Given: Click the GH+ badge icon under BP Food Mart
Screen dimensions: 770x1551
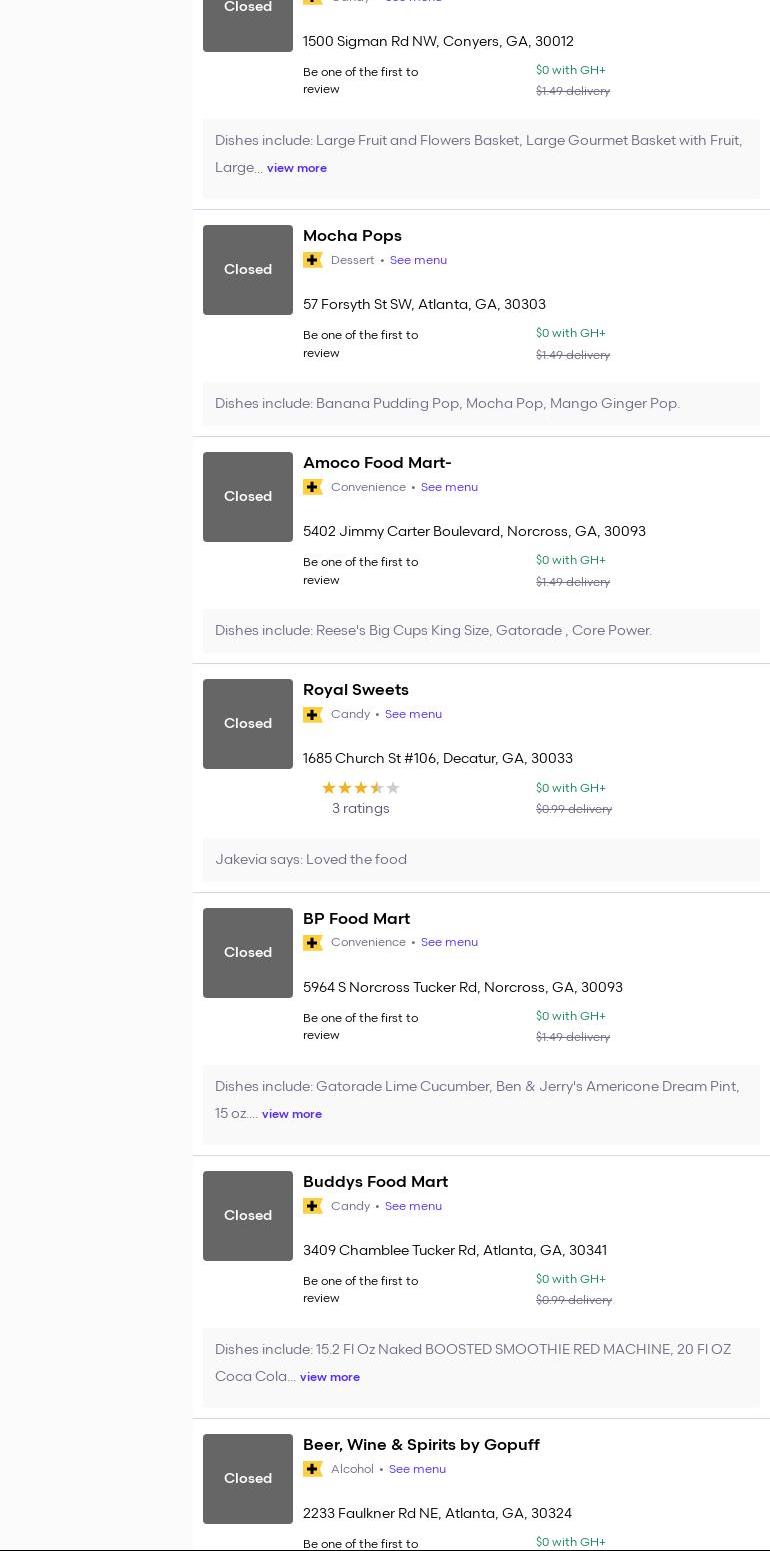Looking at the screenshot, I should pos(312,942).
